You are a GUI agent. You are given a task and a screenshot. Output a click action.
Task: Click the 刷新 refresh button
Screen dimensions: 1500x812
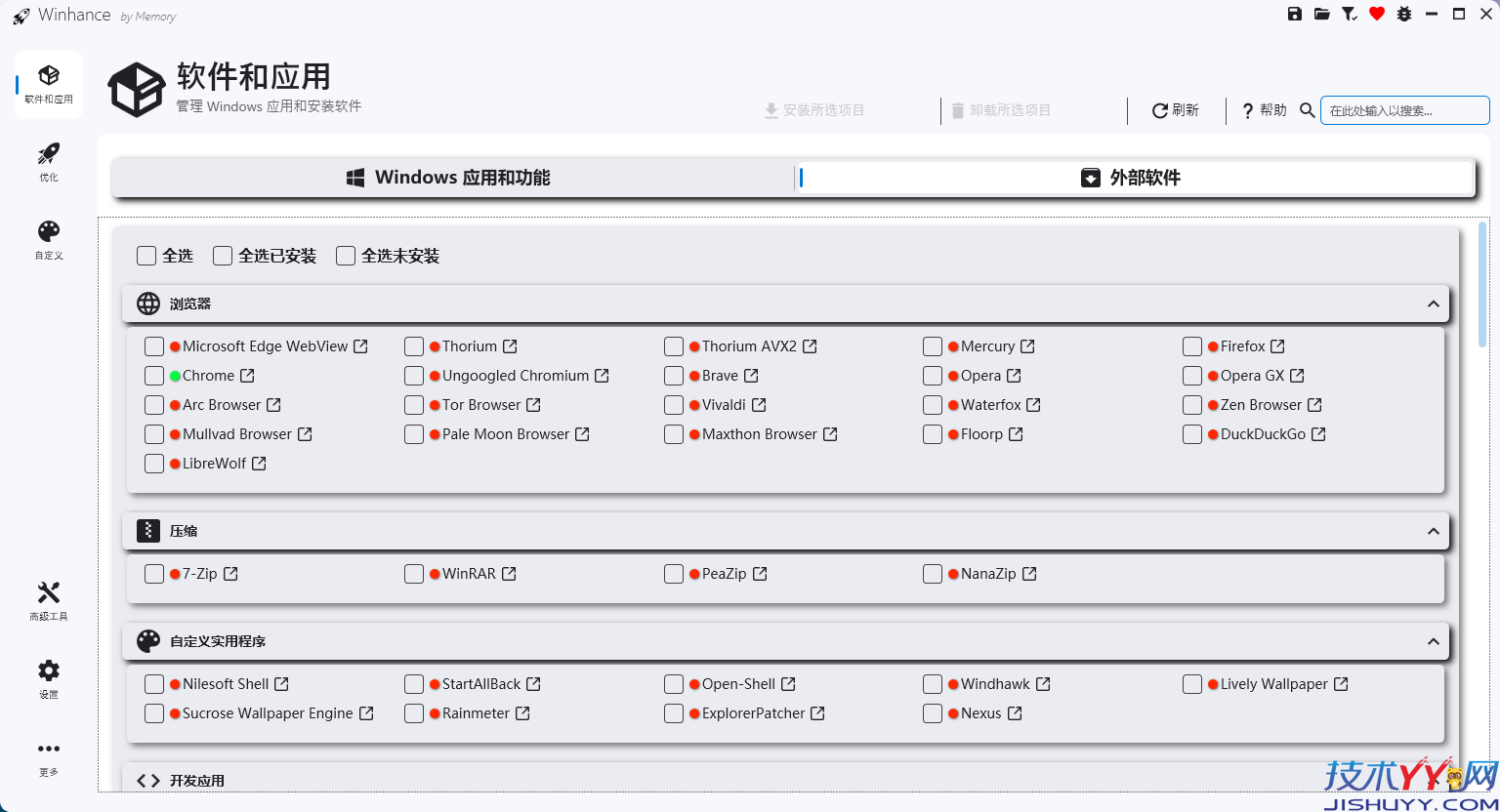point(1176,110)
